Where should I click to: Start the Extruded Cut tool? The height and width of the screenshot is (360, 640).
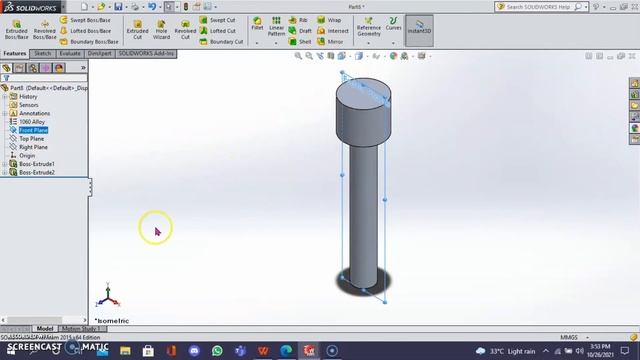[138, 29]
